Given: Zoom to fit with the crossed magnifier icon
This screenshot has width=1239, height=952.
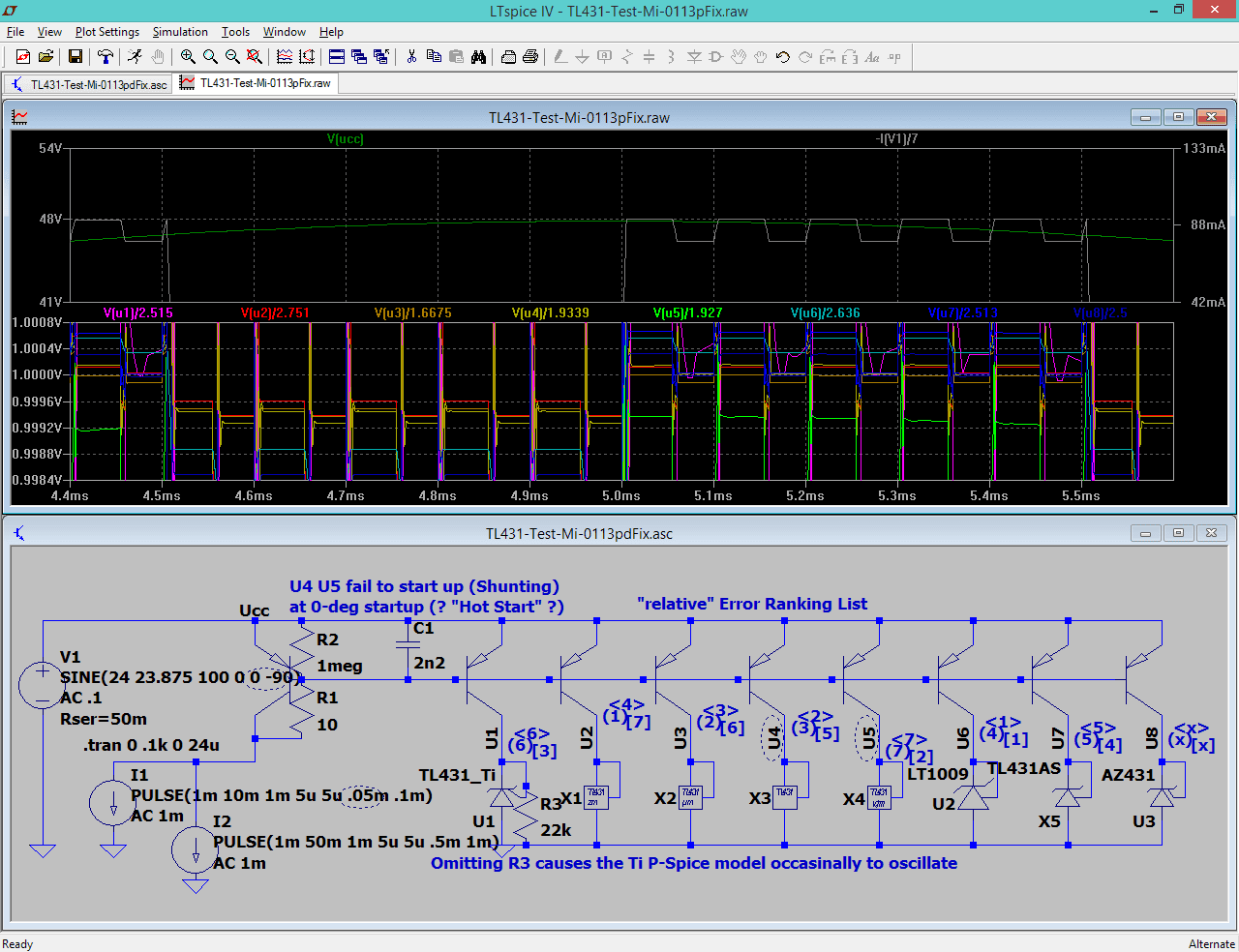Looking at the screenshot, I should tap(255, 57).
